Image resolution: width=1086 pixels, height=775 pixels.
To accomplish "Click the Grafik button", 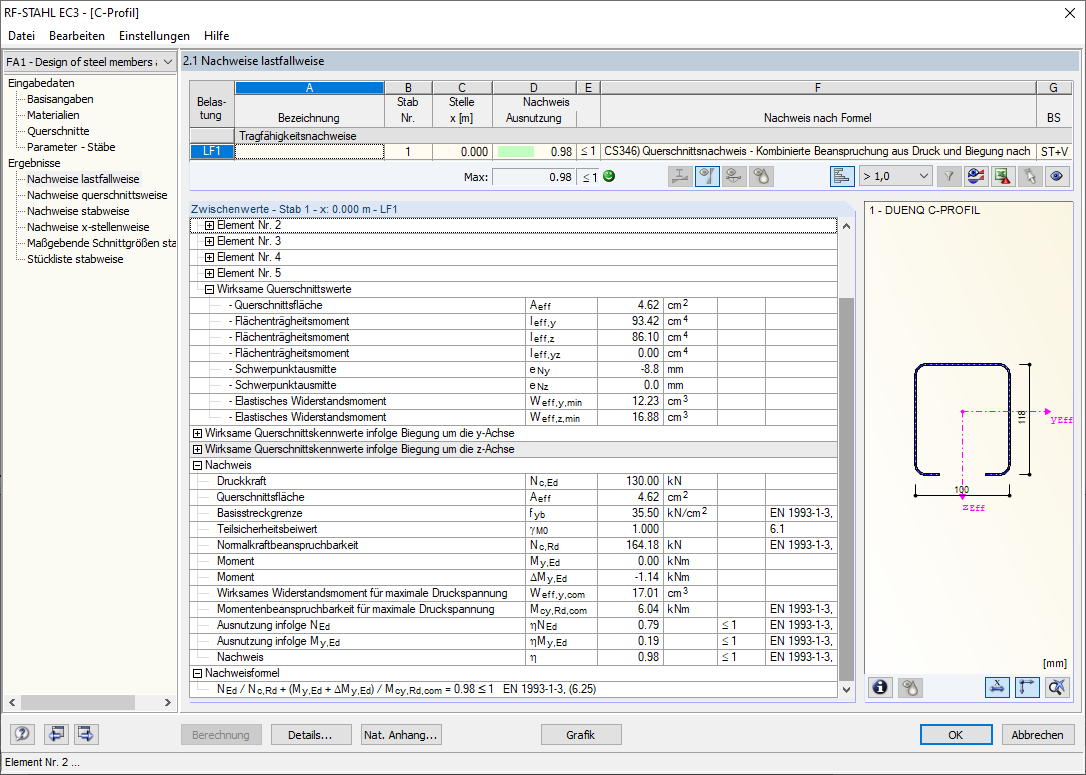I will tap(581, 735).
